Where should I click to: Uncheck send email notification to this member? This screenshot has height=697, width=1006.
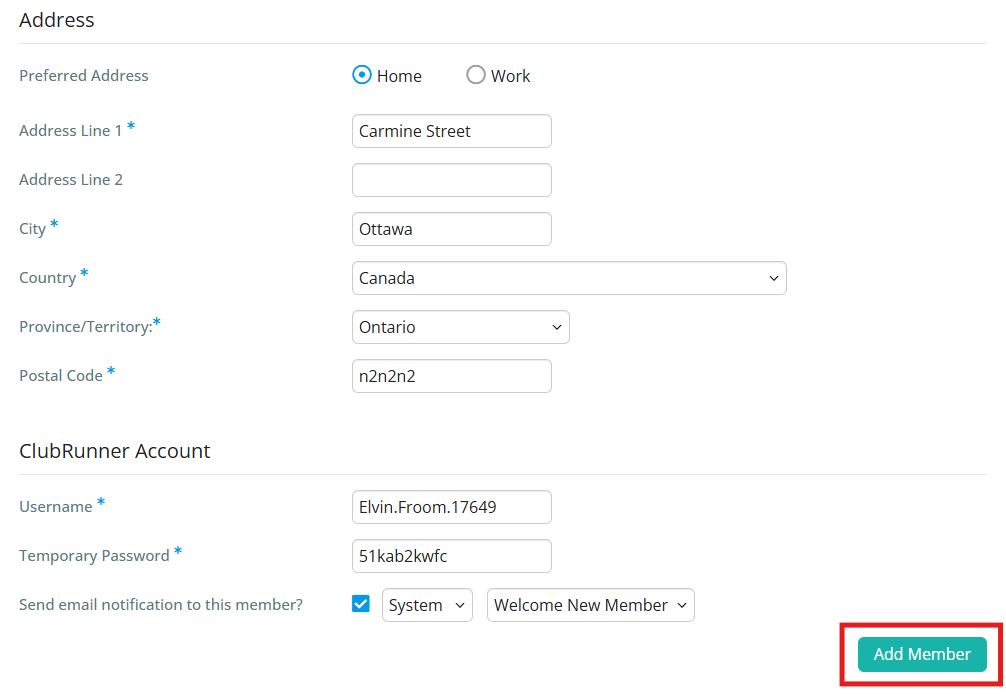(x=360, y=604)
